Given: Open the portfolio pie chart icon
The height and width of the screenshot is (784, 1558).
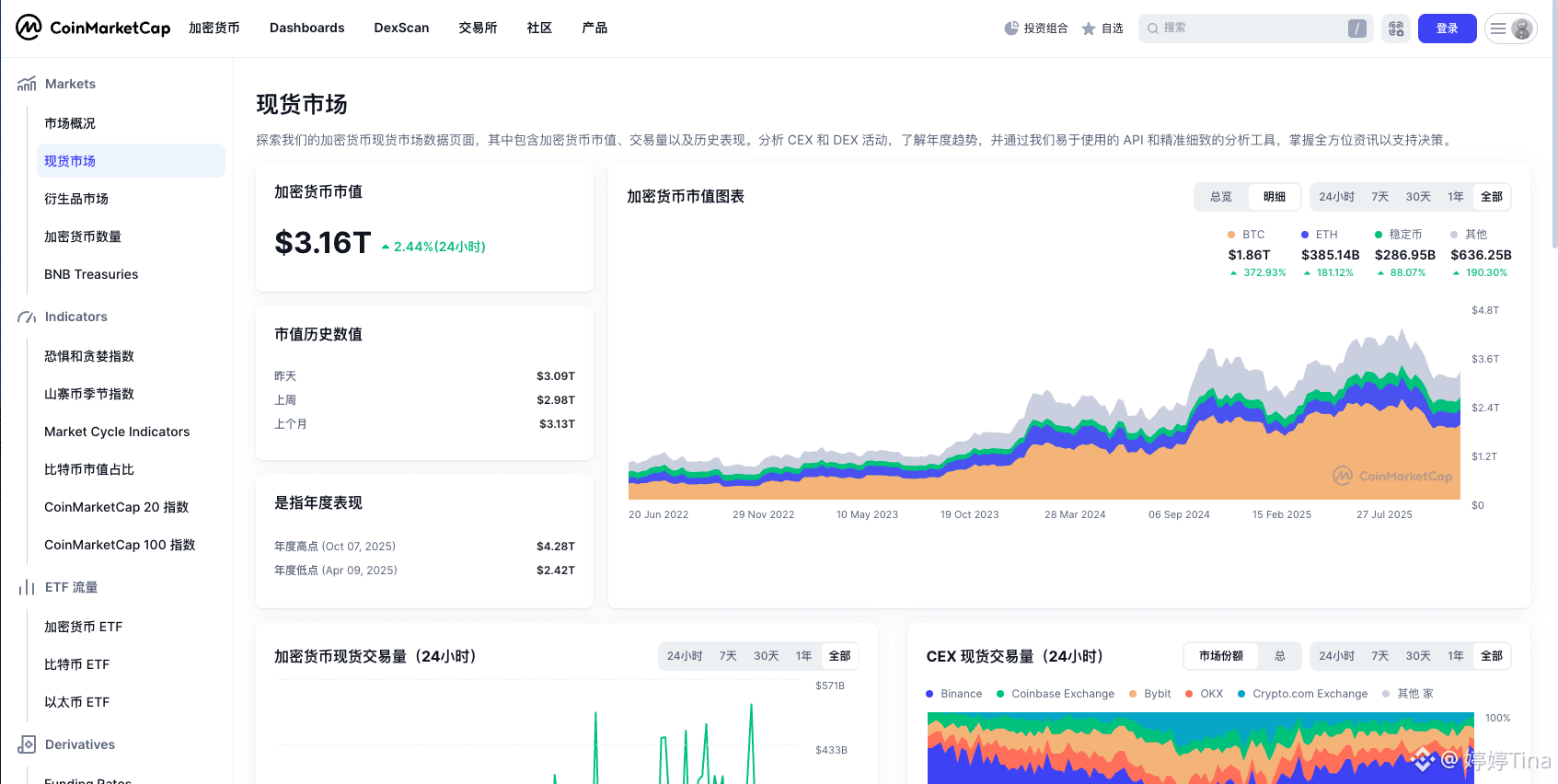Looking at the screenshot, I should pyautogui.click(x=1011, y=29).
